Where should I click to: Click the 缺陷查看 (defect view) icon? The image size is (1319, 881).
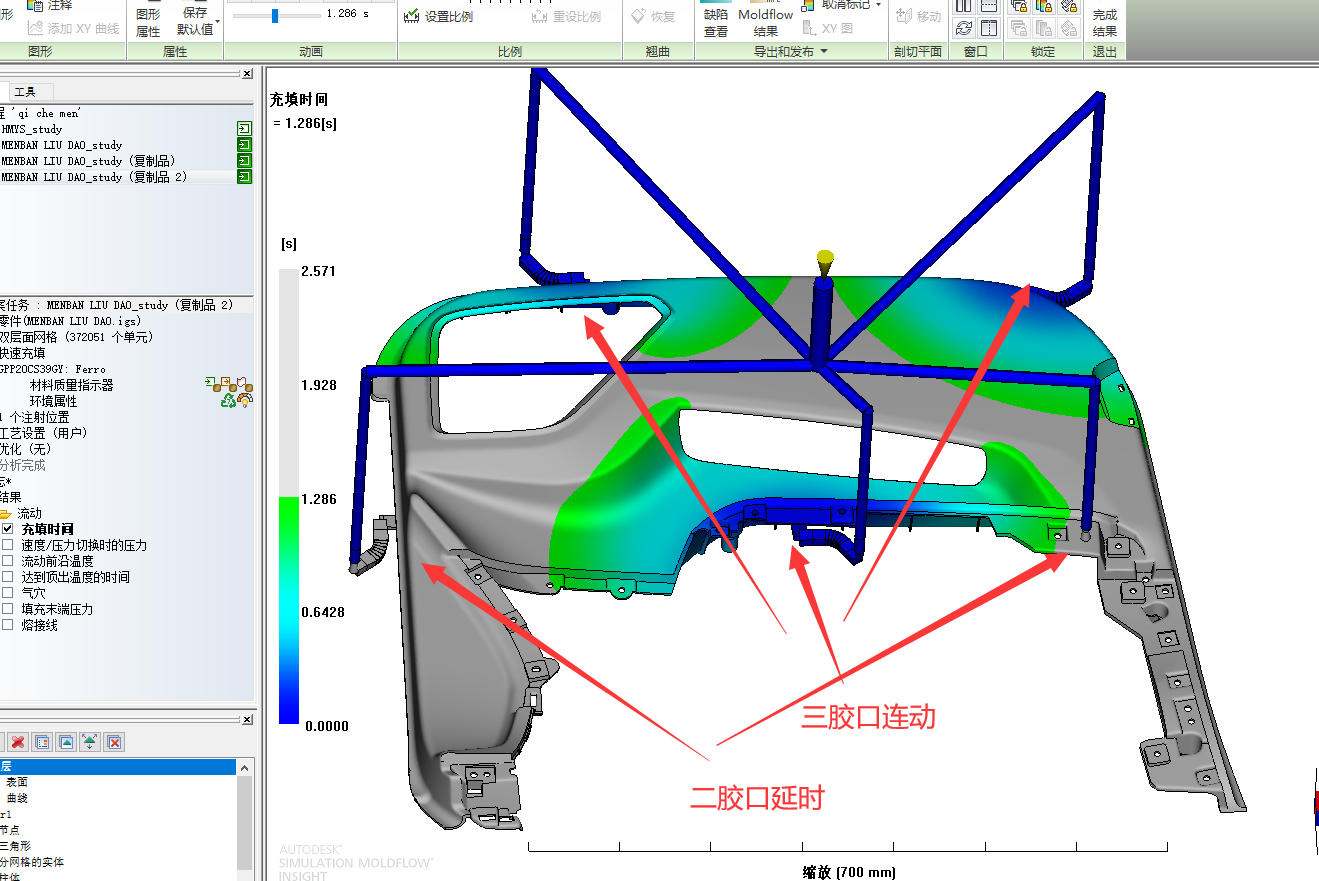pyautogui.click(x=716, y=22)
